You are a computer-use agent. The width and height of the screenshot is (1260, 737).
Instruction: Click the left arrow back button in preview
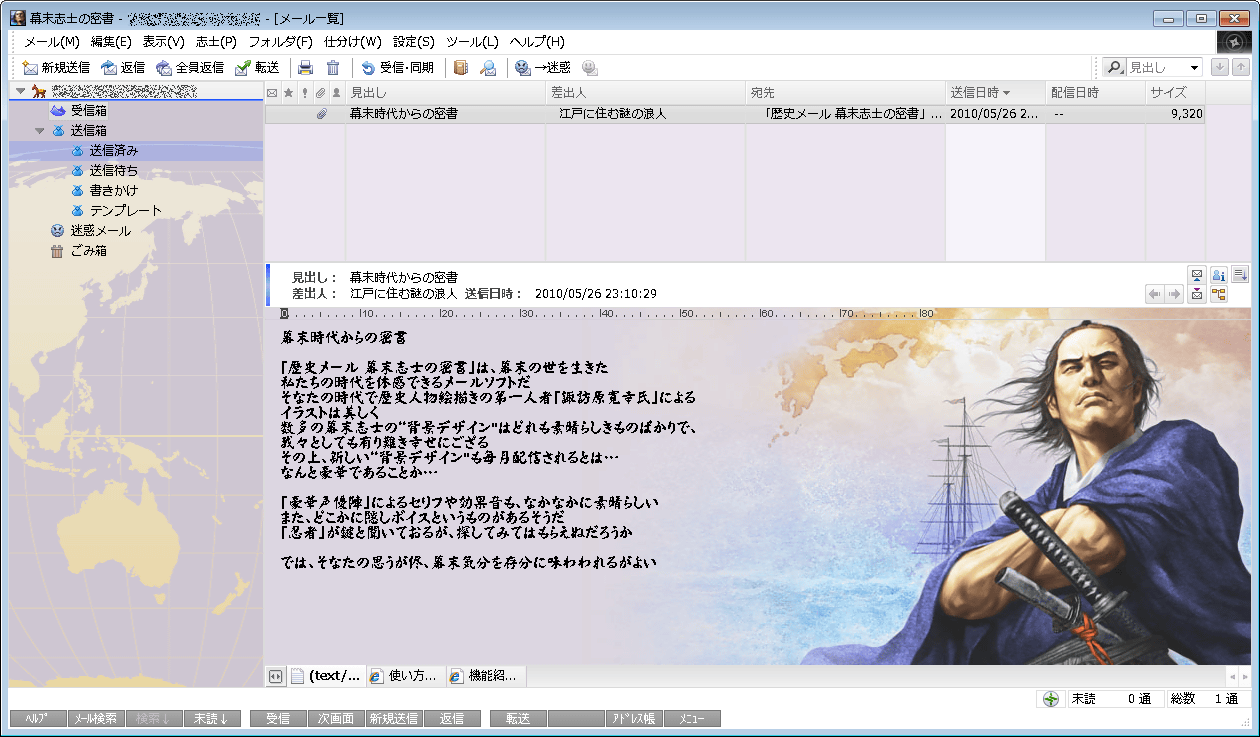pyautogui.click(x=1154, y=294)
